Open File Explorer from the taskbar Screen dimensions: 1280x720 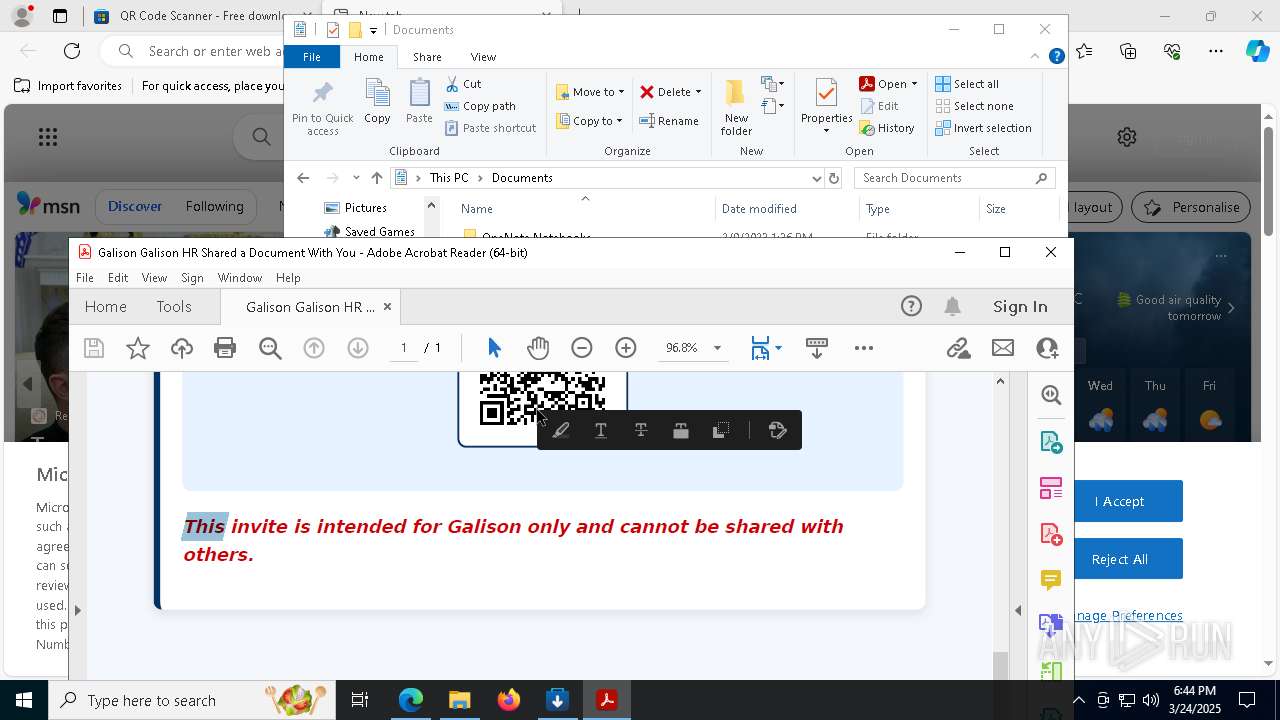459,700
